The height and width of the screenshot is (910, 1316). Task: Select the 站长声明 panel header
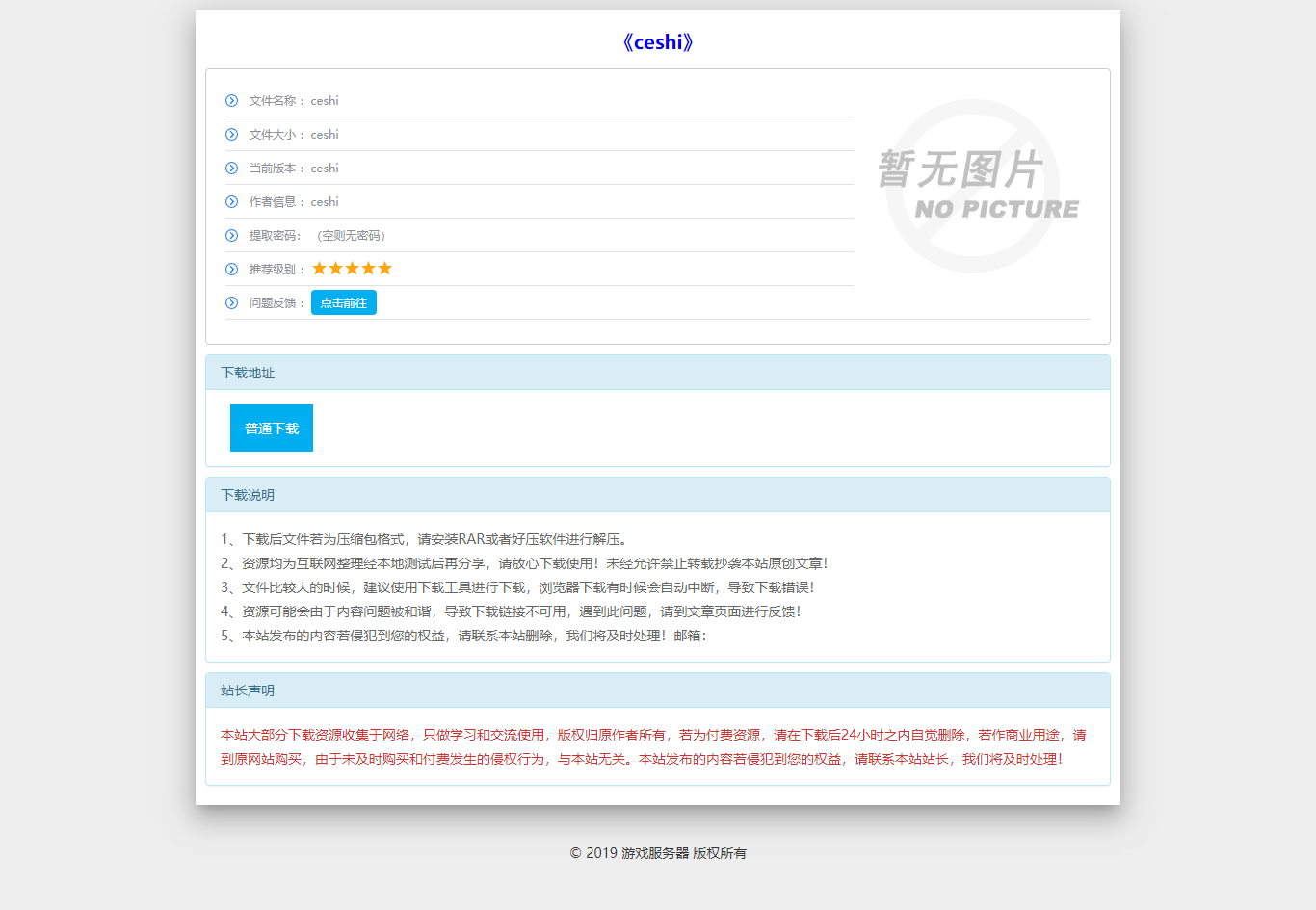click(x=658, y=690)
